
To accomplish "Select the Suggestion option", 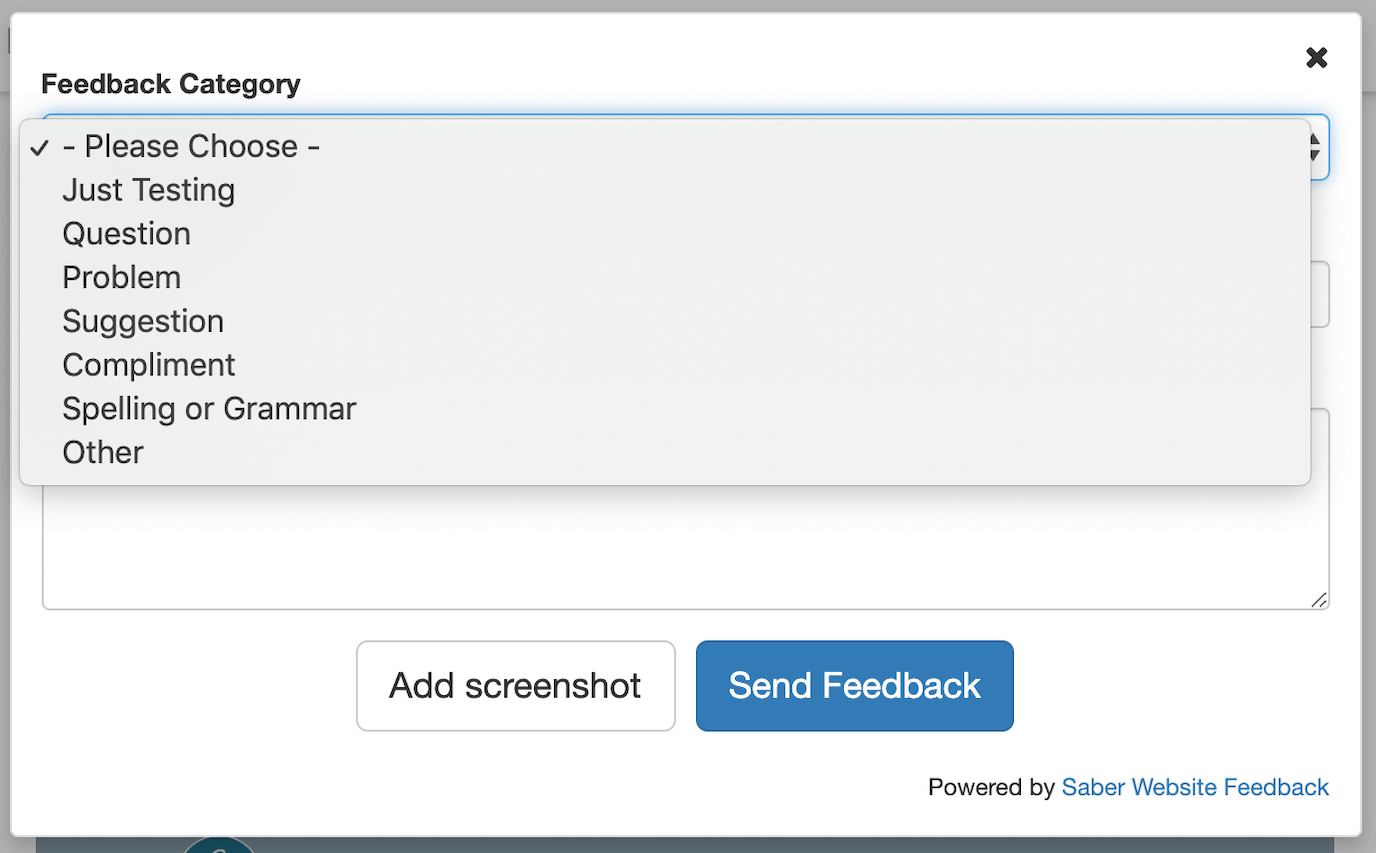I will click(143, 321).
